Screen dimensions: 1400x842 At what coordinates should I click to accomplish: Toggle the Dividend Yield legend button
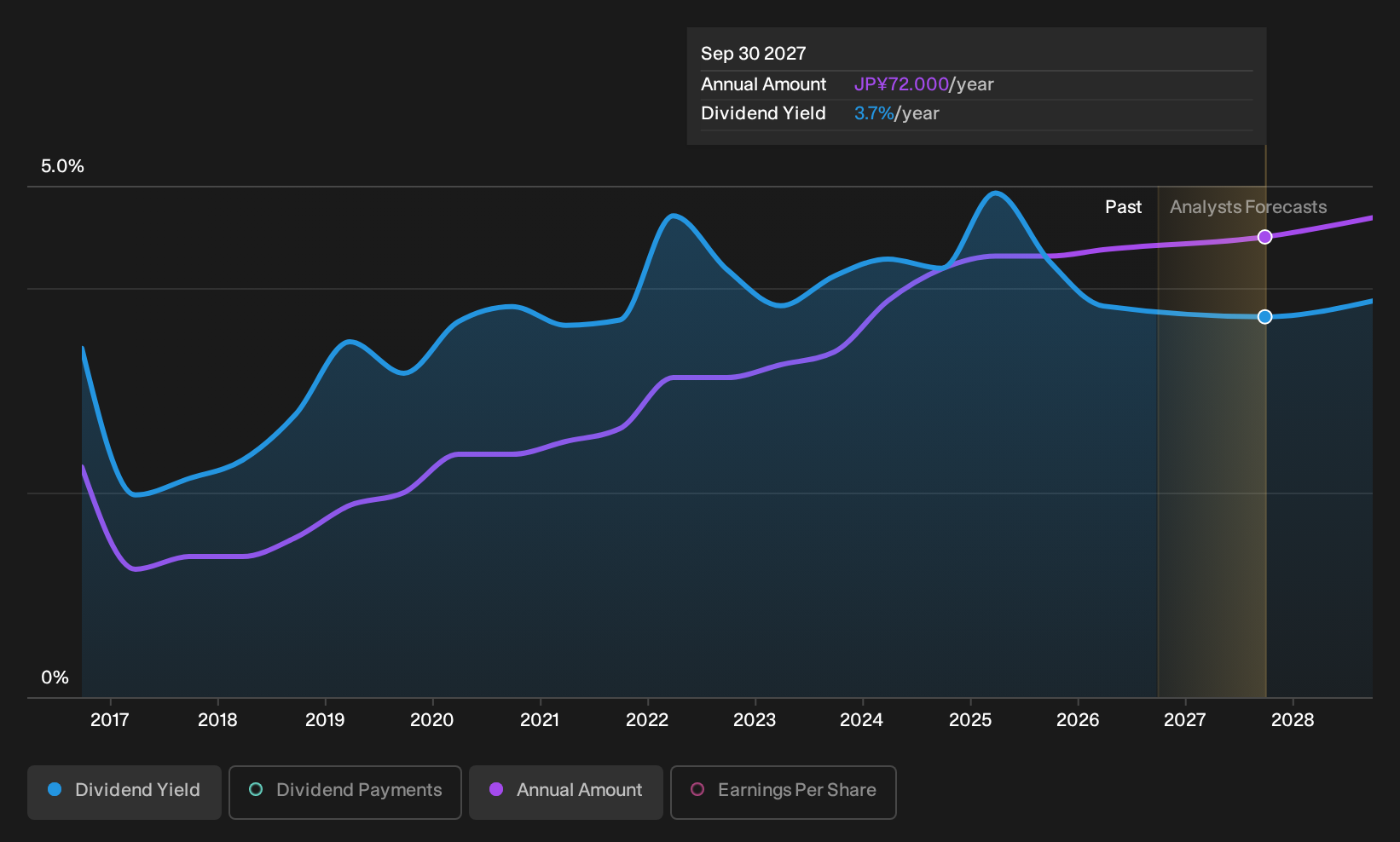point(124,793)
